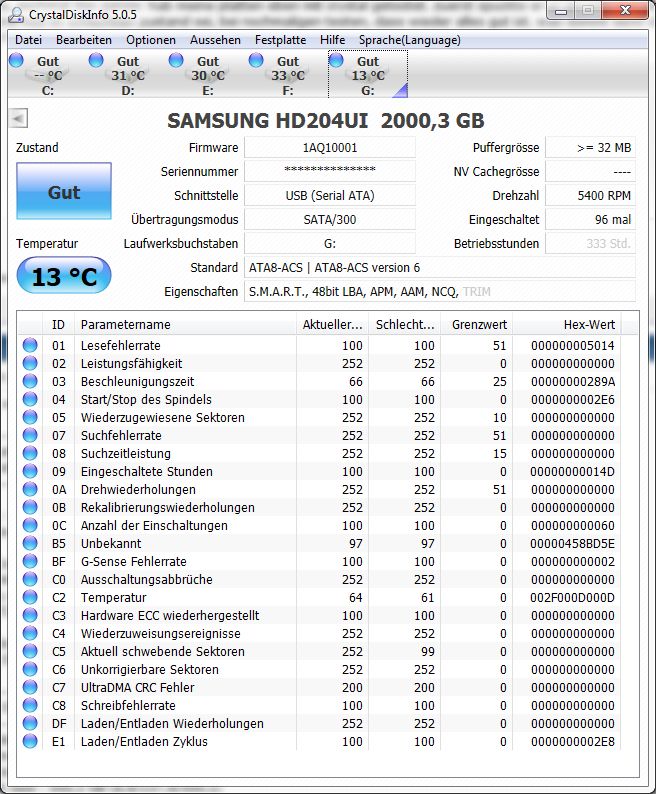Click status icon of G-Sense Fehlerrate row
The image size is (656, 794).
(x=30, y=561)
